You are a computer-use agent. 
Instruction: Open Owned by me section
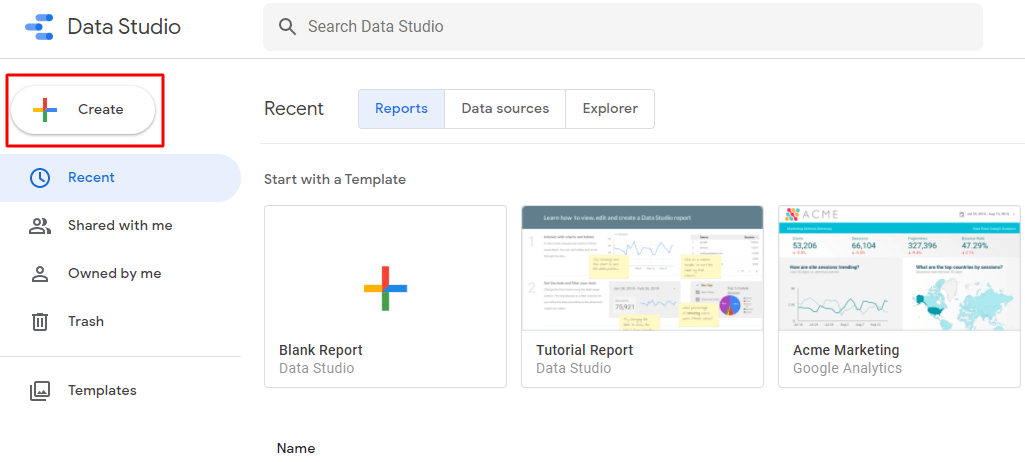point(120,274)
